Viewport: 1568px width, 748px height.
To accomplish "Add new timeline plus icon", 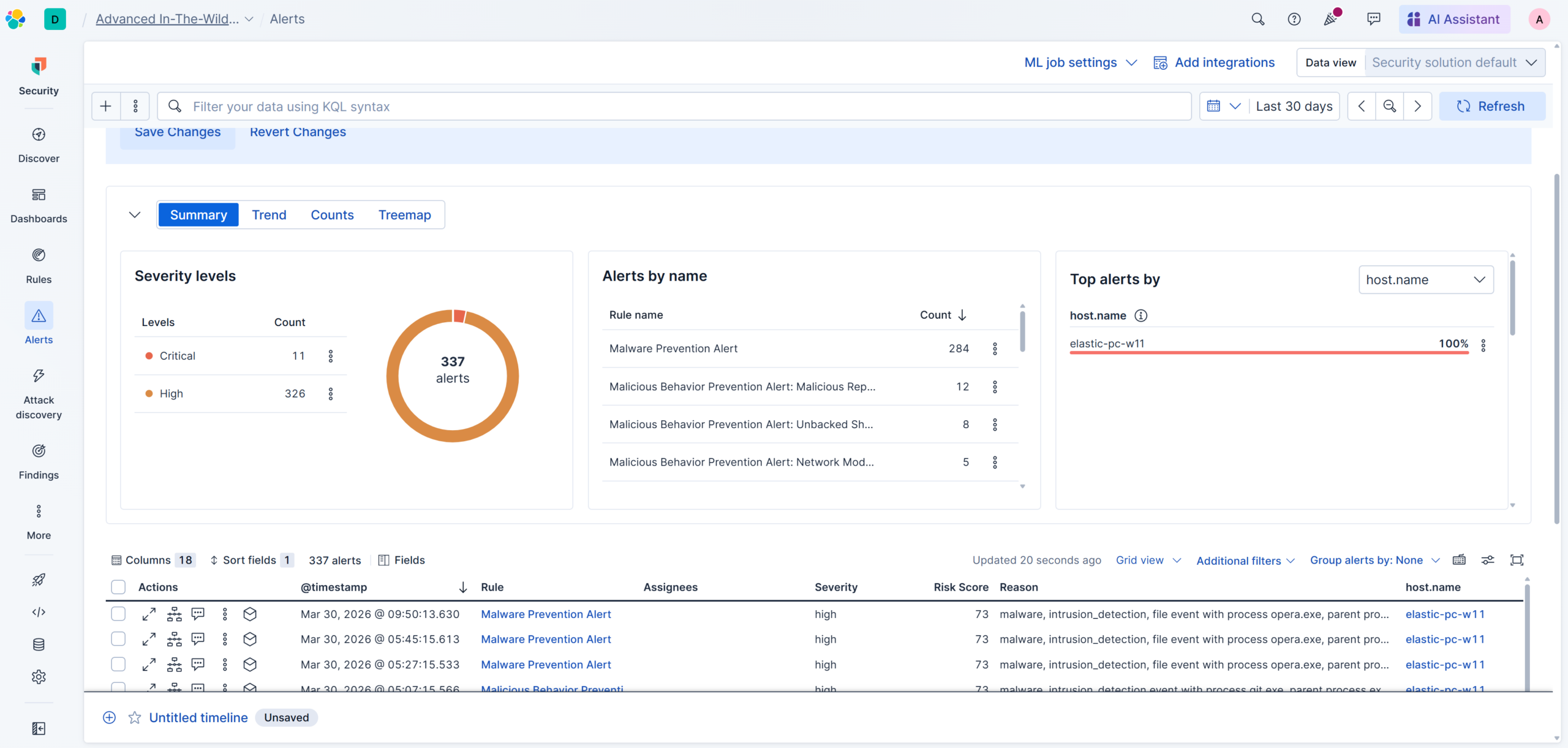I will pos(110,717).
